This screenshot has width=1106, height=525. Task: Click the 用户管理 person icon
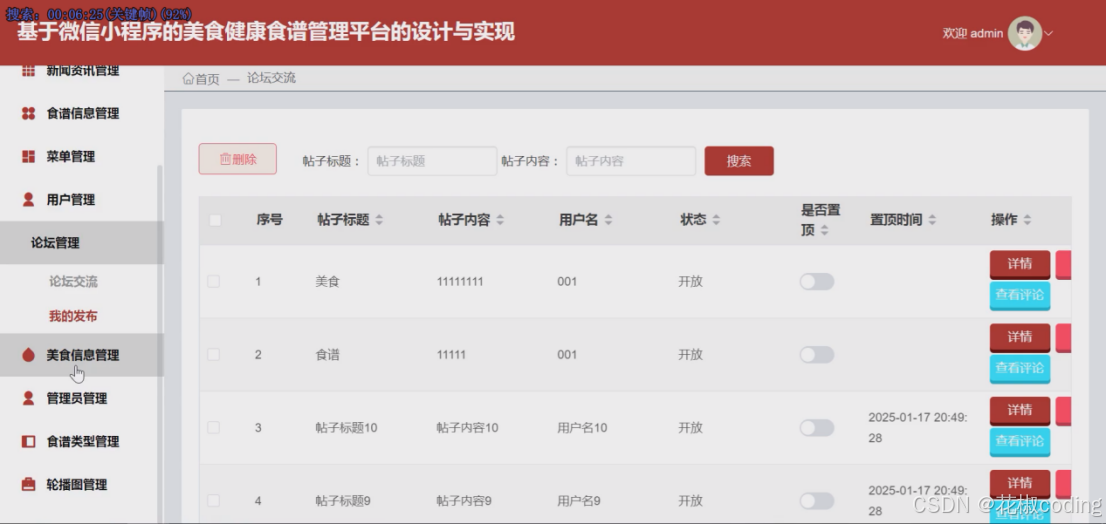click(x=28, y=200)
